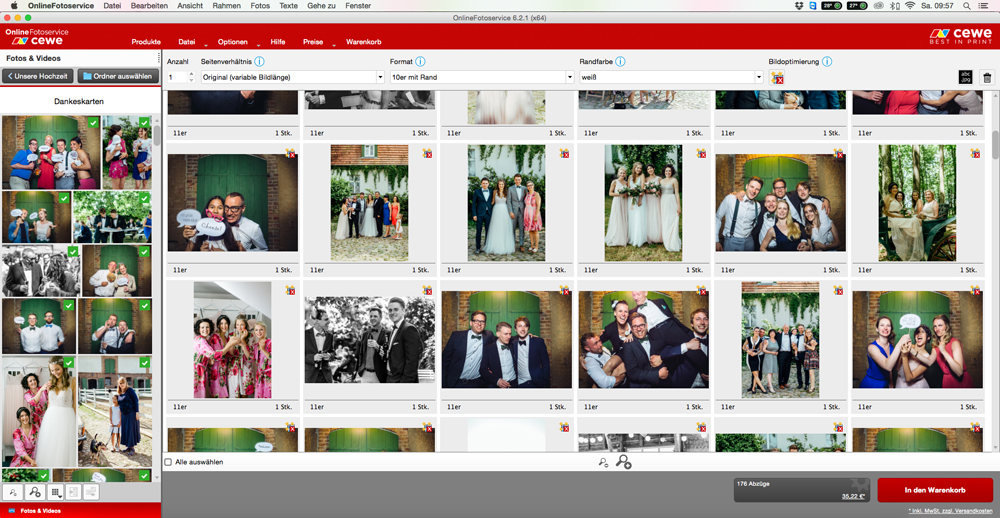The width and height of the screenshot is (1000, 518).
Task: Click the abc.jpg filename display icon
Action: [x=966, y=77]
